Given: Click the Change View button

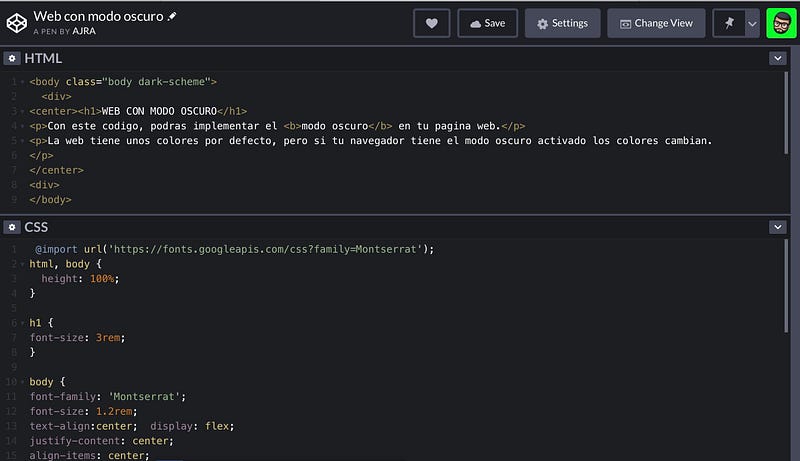Looking at the screenshot, I should click(x=656, y=23).
